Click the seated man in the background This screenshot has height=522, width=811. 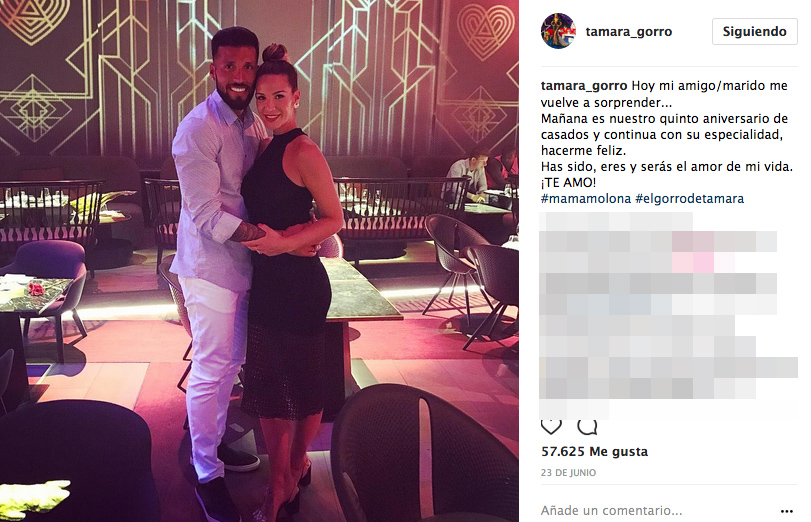[x=467, y=176]
